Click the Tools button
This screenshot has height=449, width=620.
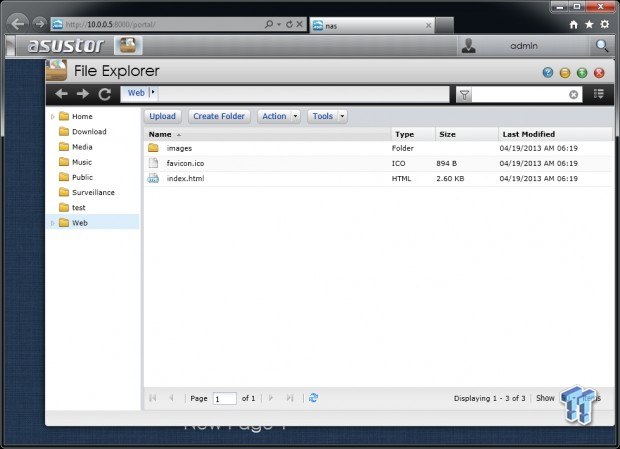click(x=323, y=116)
